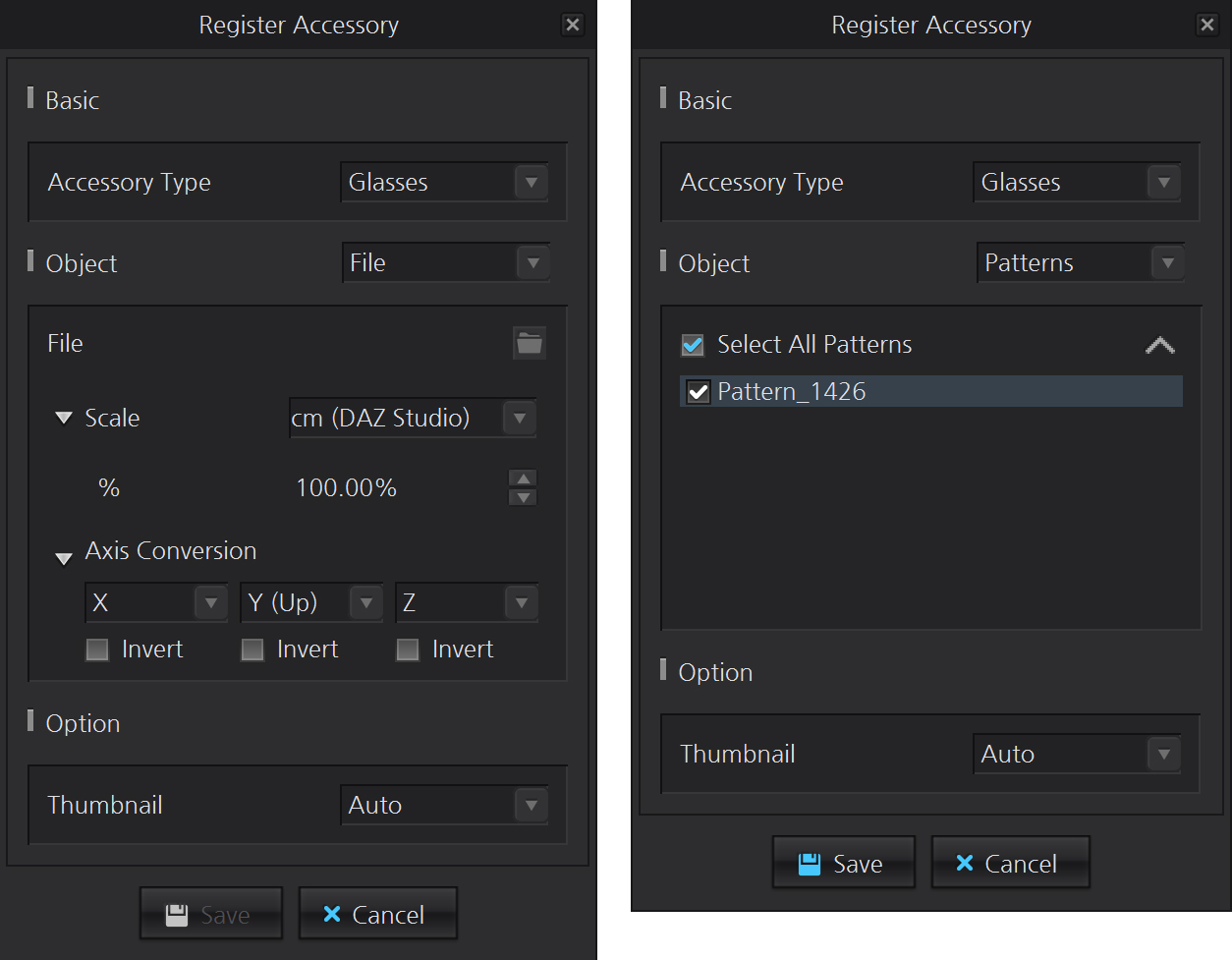Open file browser folder icon in left dialog
Screen dimensions: 1232x960
tap(530, 343)
